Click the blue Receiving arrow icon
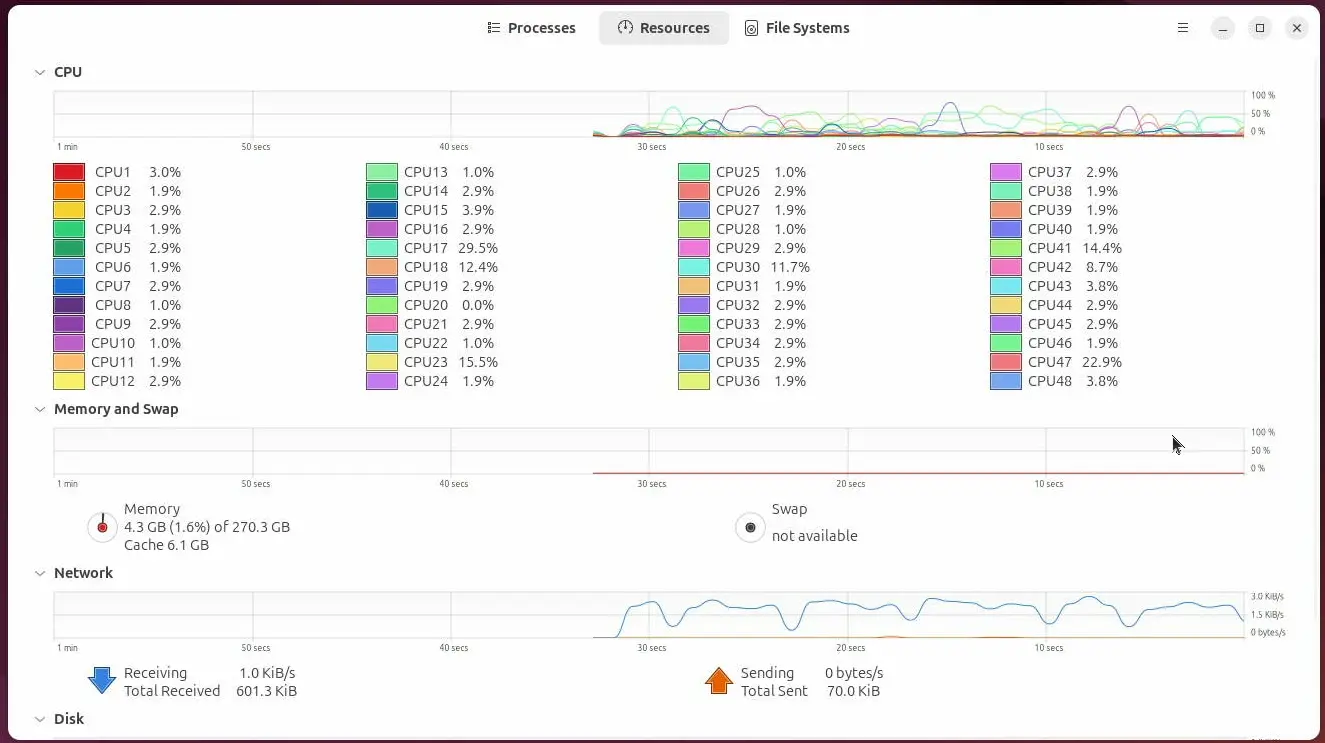This screenshot has height=743, width=1325. (x=102, y=681)
